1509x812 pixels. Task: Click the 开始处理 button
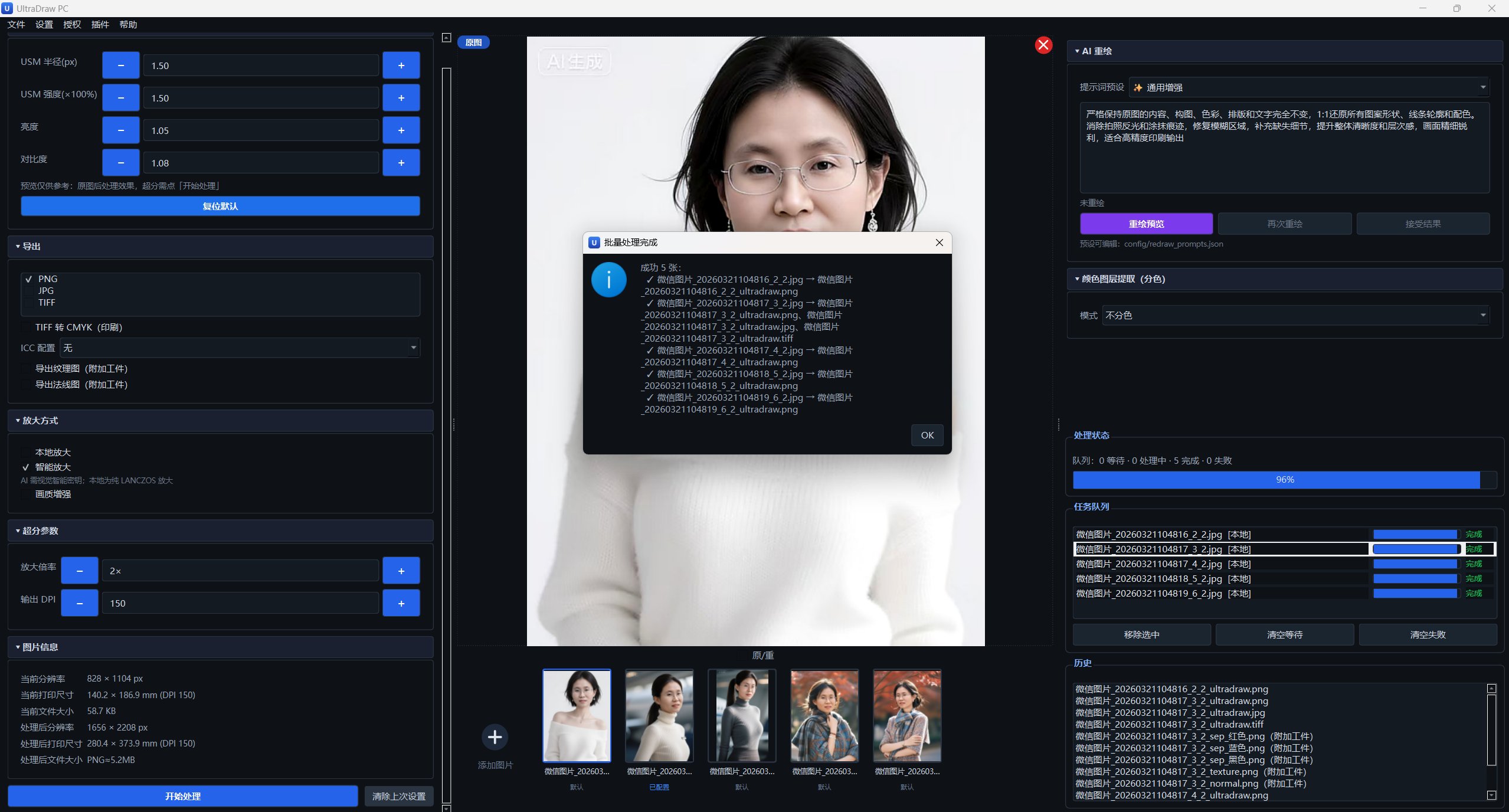tap(183, 797)
